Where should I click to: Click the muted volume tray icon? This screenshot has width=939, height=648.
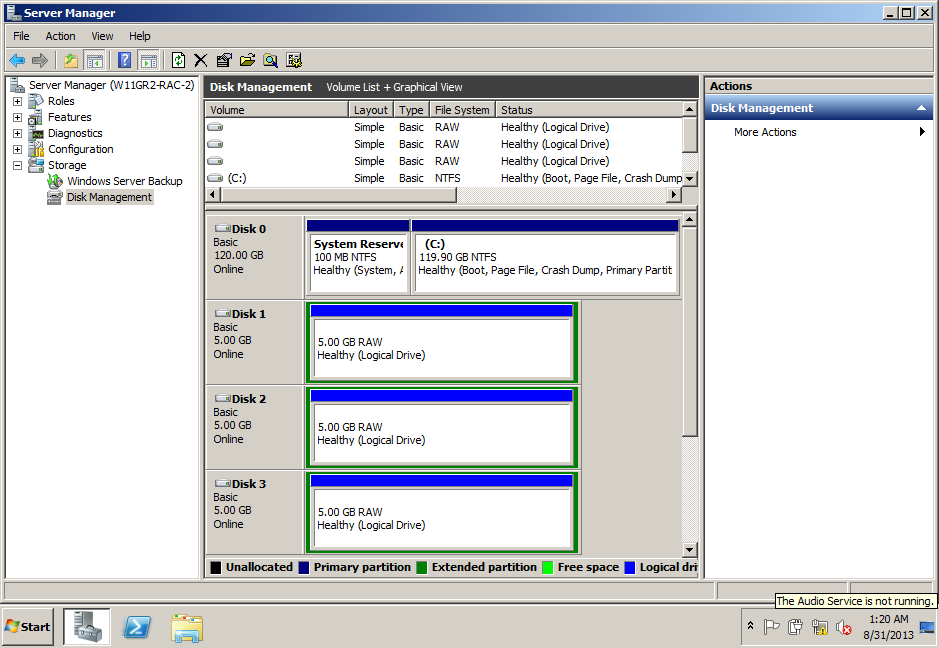[x=844, y=627]
